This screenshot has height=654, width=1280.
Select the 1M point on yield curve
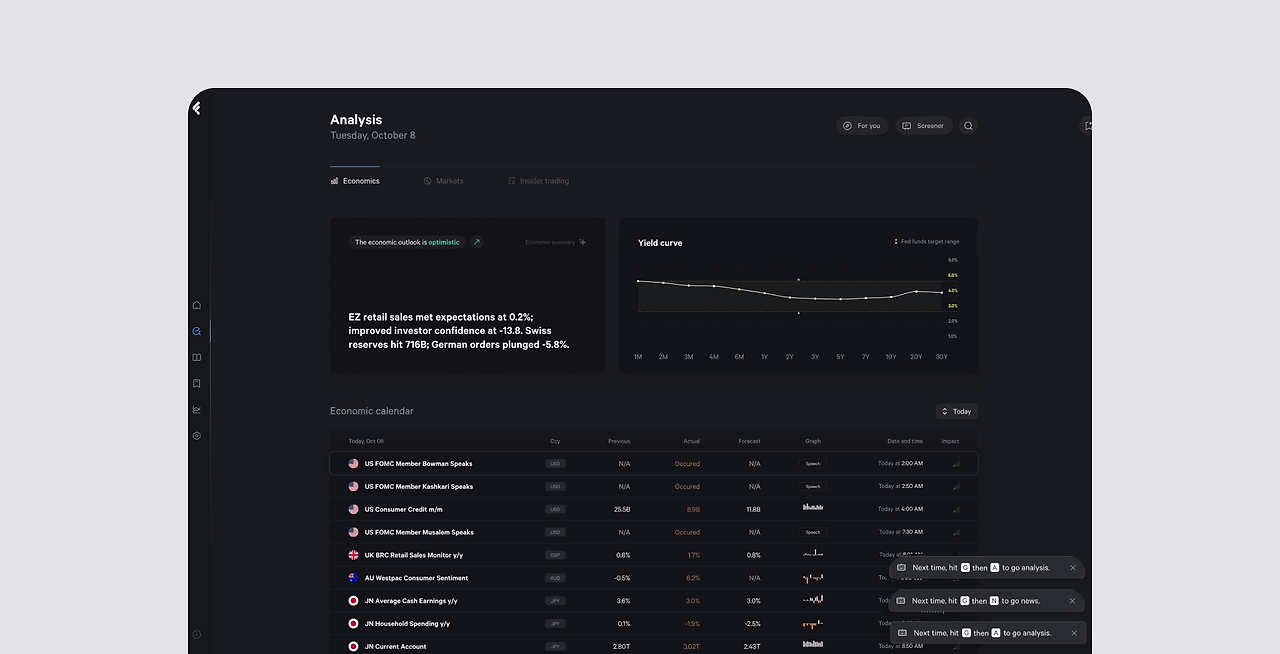[x=638, y=281]
